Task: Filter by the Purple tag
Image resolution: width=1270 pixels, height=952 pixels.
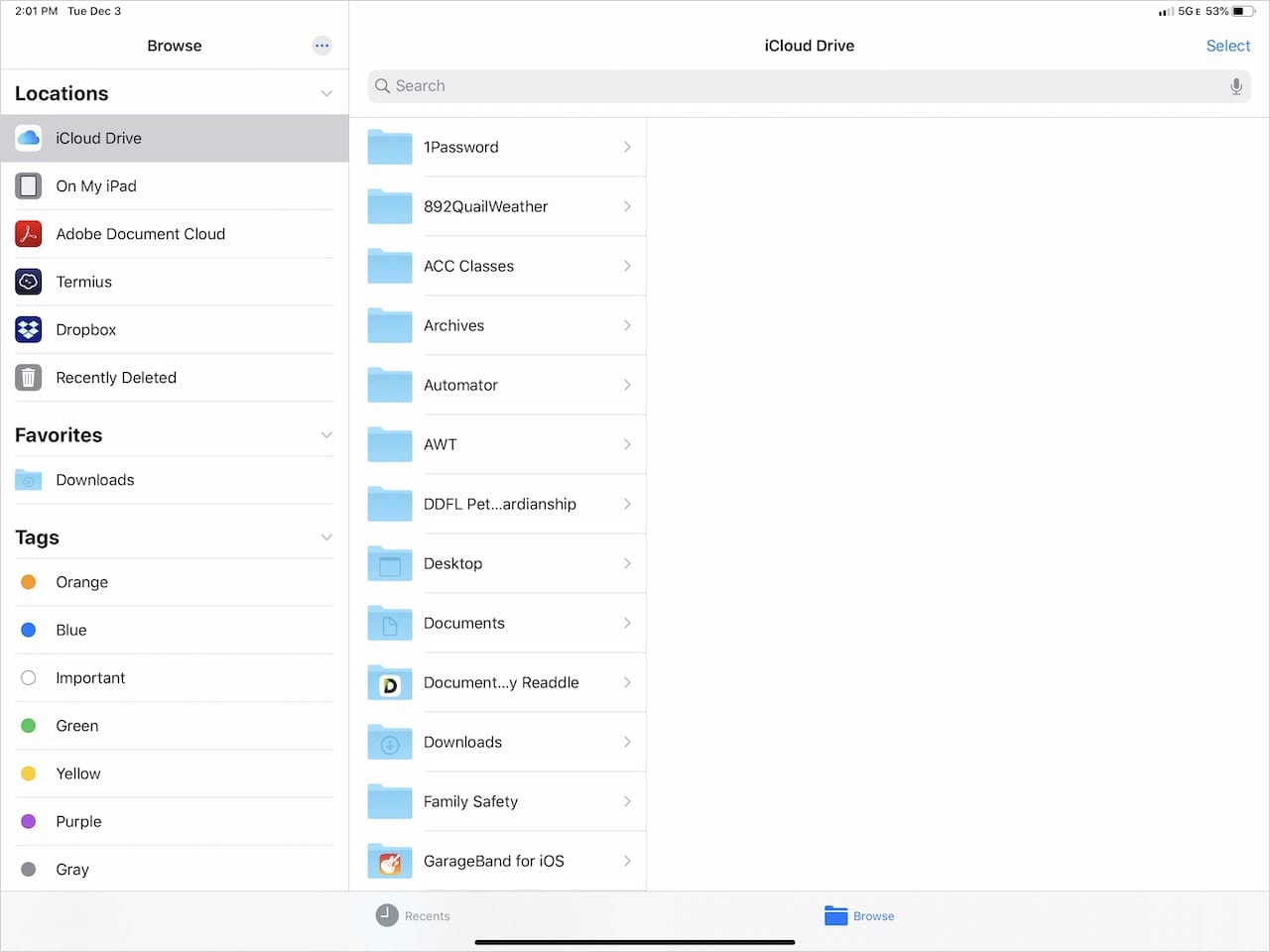Action: (78, 822)
